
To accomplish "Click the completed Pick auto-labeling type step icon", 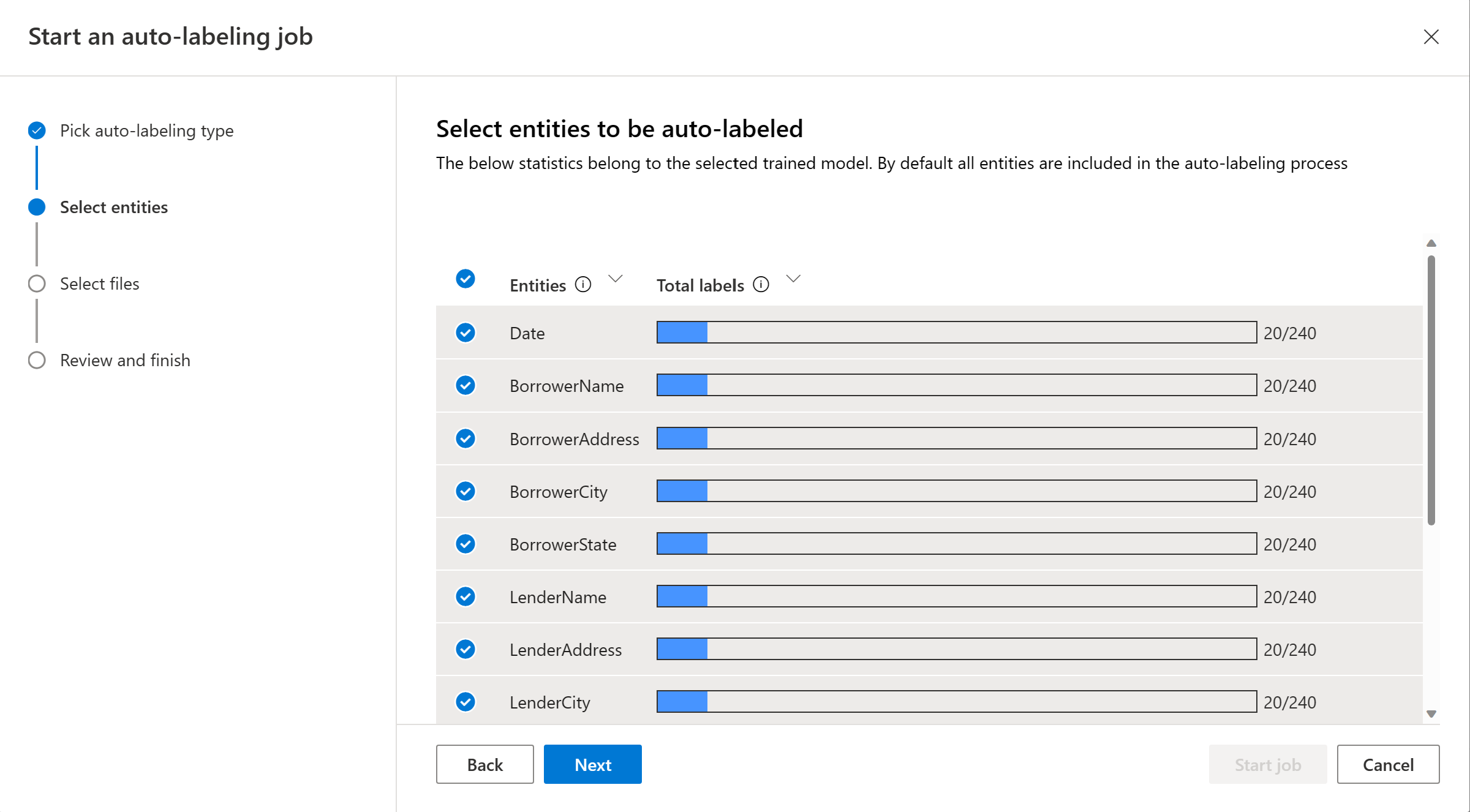I will pyautogui.click(x=37, y=130).
